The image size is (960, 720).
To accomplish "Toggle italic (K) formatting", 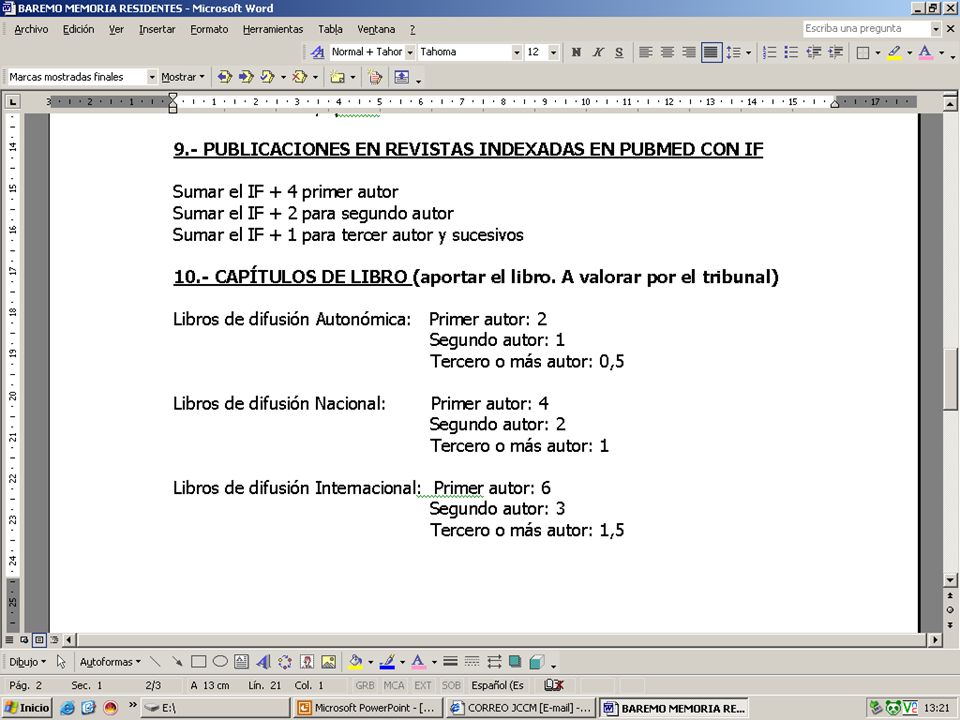I will tap(598, 53).
